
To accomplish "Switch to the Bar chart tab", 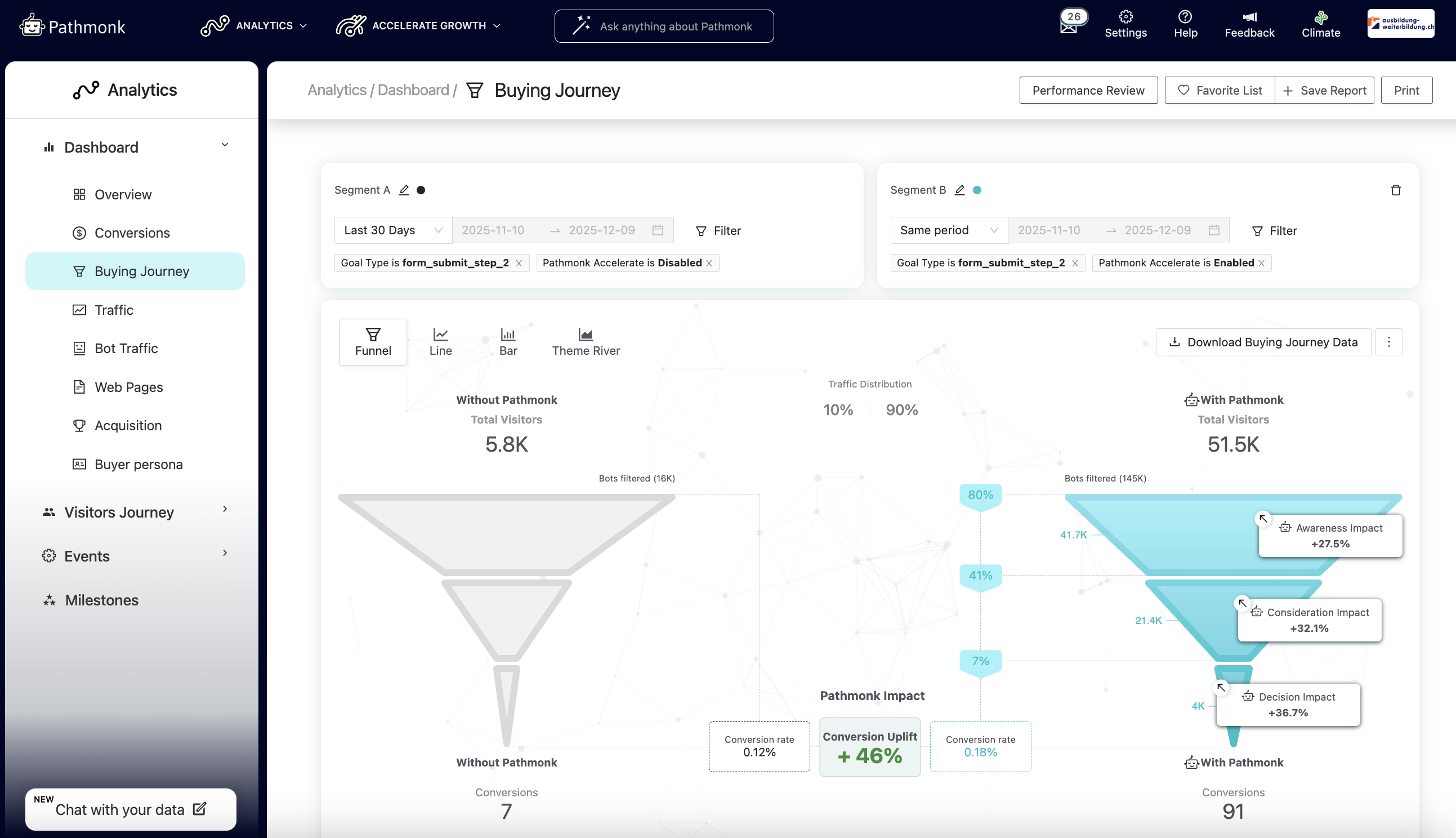I will [x=508, y=342].
